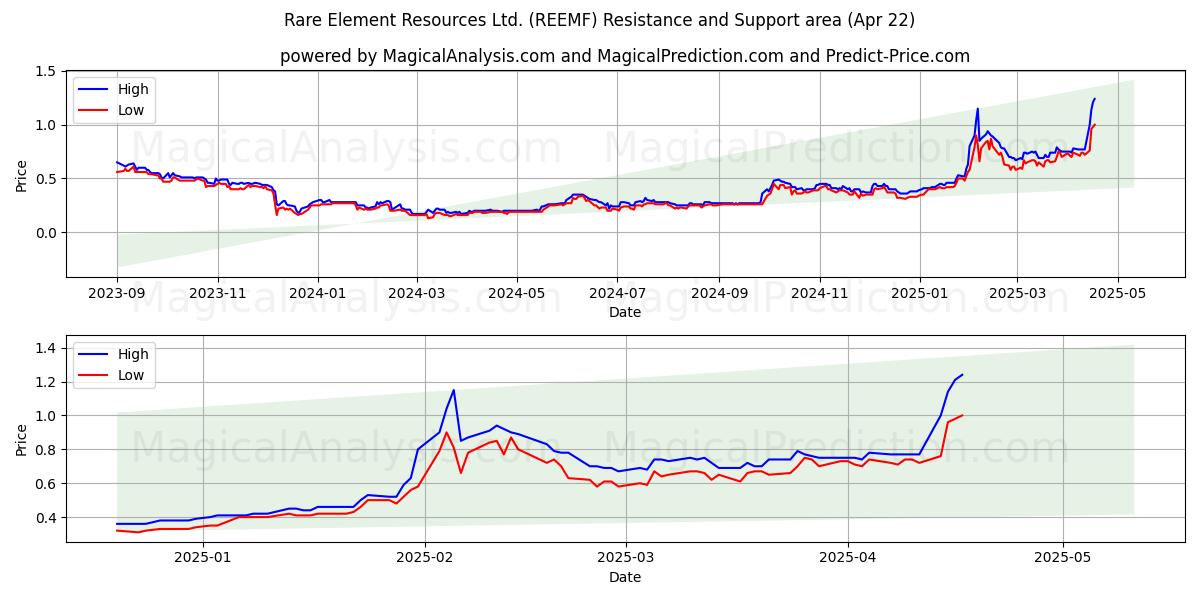Click the '2023-09' x-axis label
Image resolution: width=1200 pixels, height=600 pixels.
[117, 295]
